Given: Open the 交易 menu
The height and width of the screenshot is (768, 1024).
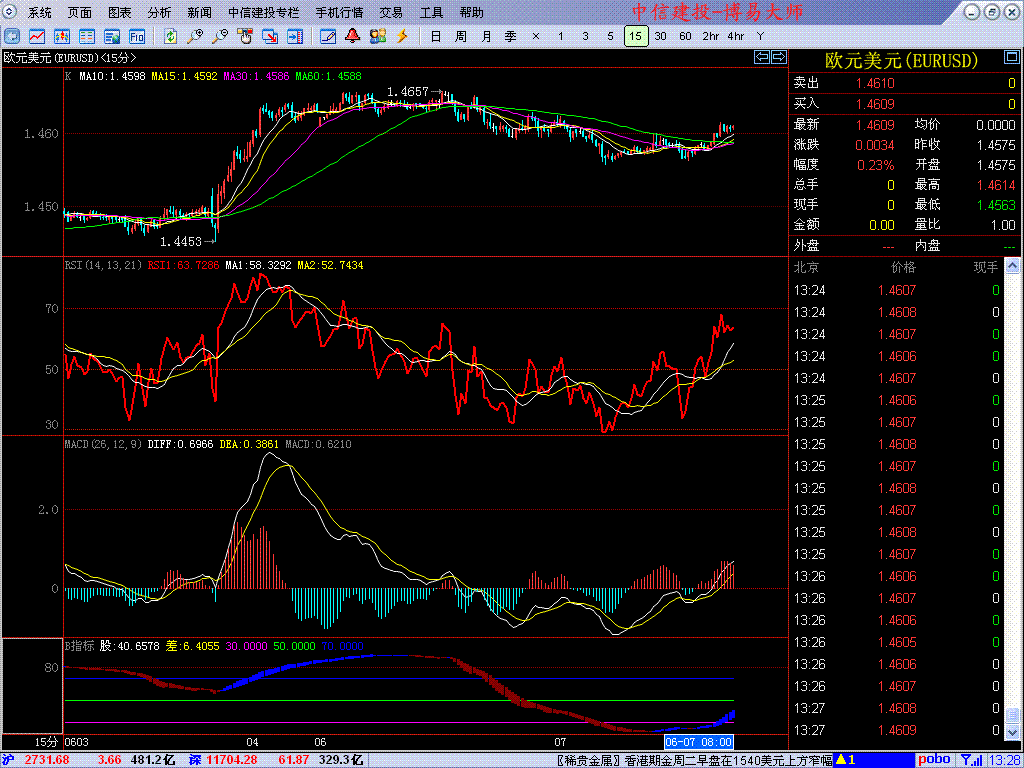Looking at the screenshot, I should tap(391, 12).
